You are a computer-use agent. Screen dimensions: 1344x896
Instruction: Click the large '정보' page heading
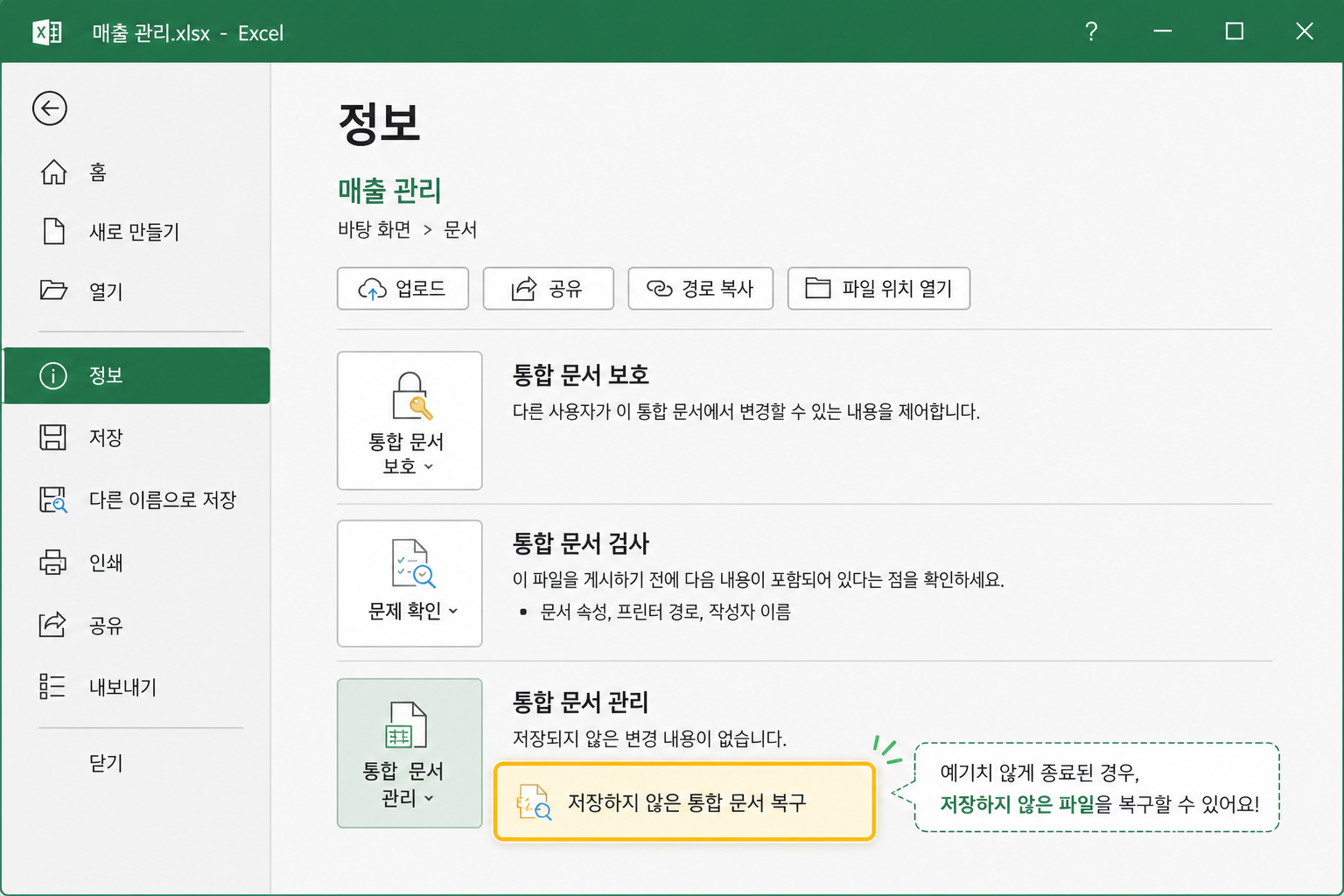[x=379, y=123]
